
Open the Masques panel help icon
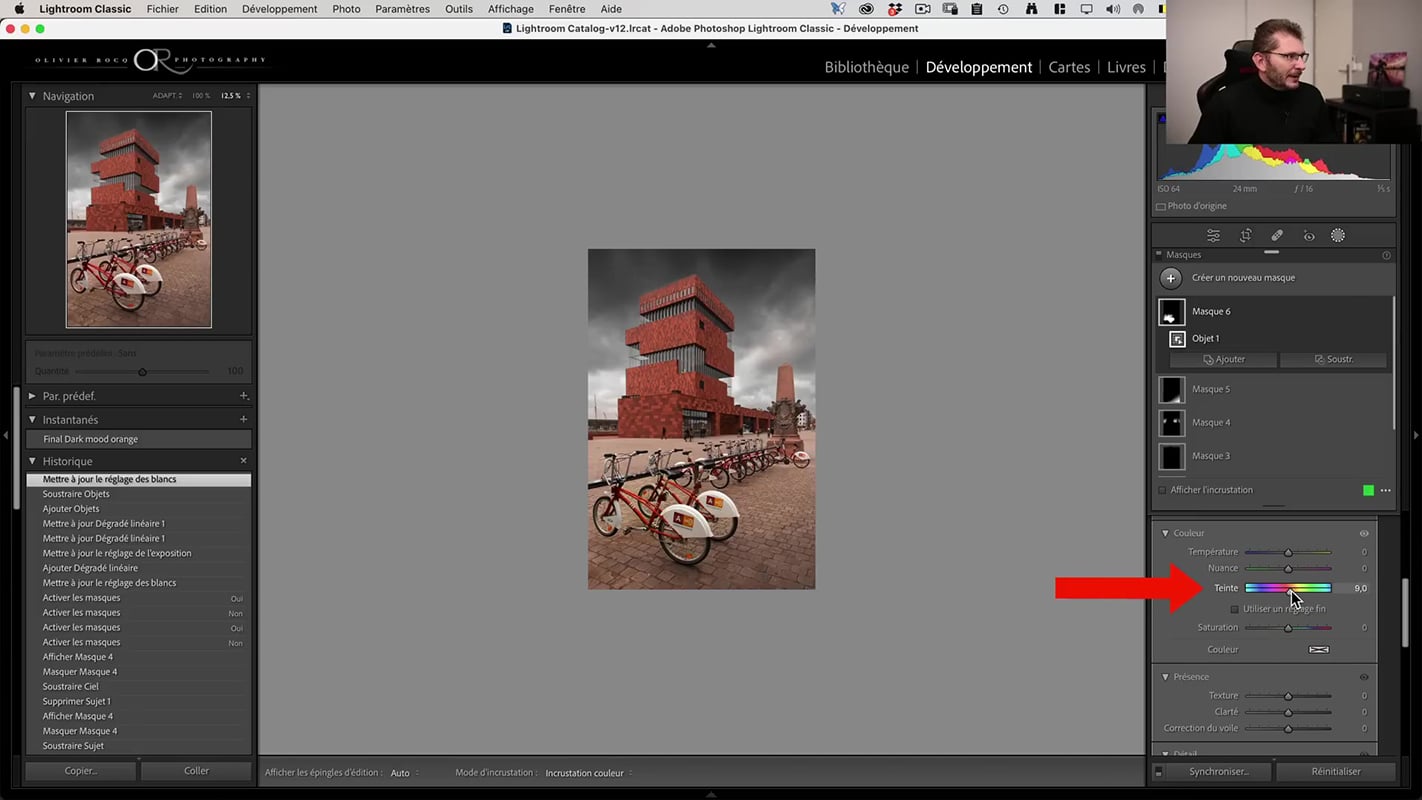click(x=1386, y=255)
